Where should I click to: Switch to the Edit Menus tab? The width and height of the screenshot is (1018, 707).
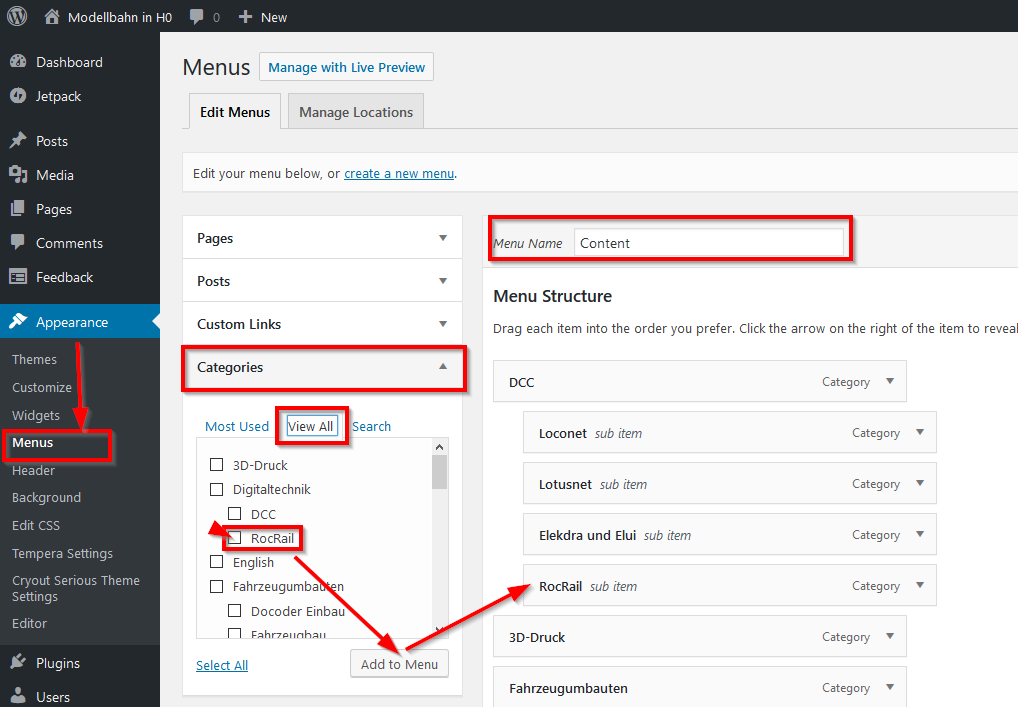pyautogui.click(x=235, y=112)
